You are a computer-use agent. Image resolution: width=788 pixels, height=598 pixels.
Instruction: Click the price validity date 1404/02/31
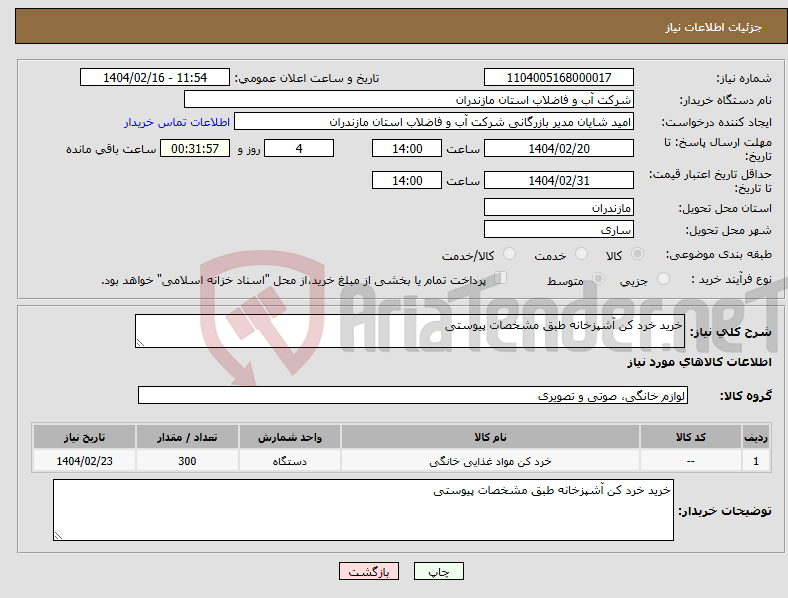559,180
